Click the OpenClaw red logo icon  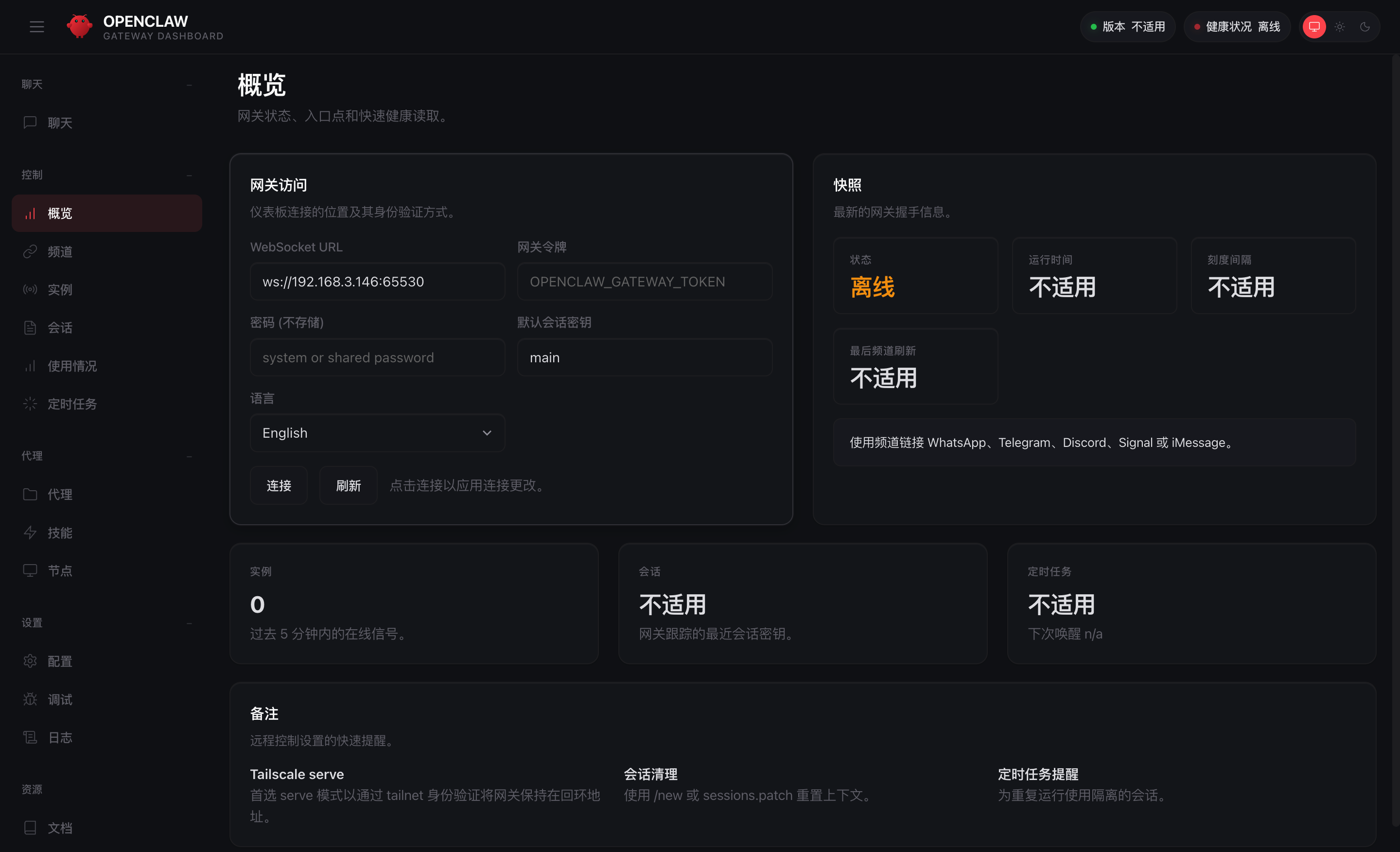[x=79, y=27]
